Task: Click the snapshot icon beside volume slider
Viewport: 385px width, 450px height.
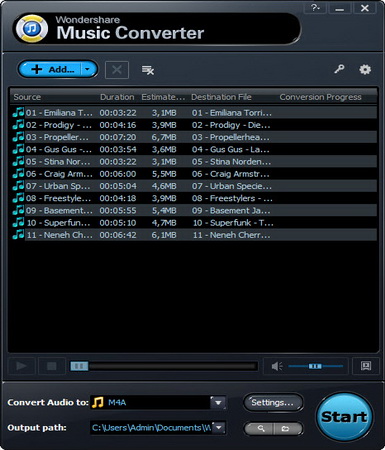Action: (x=366, y=366)
